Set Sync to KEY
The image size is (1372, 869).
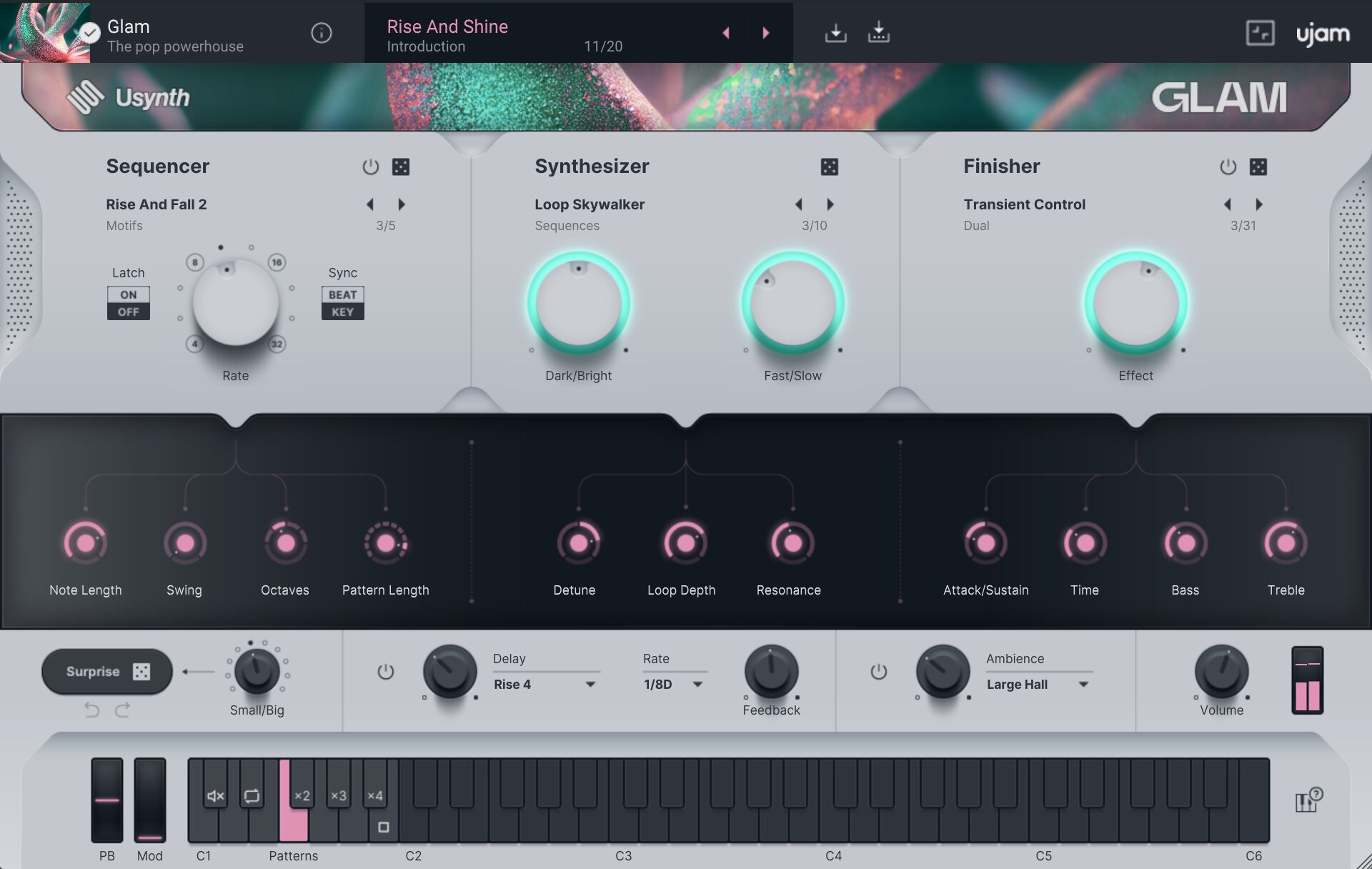tap(343, 312)
